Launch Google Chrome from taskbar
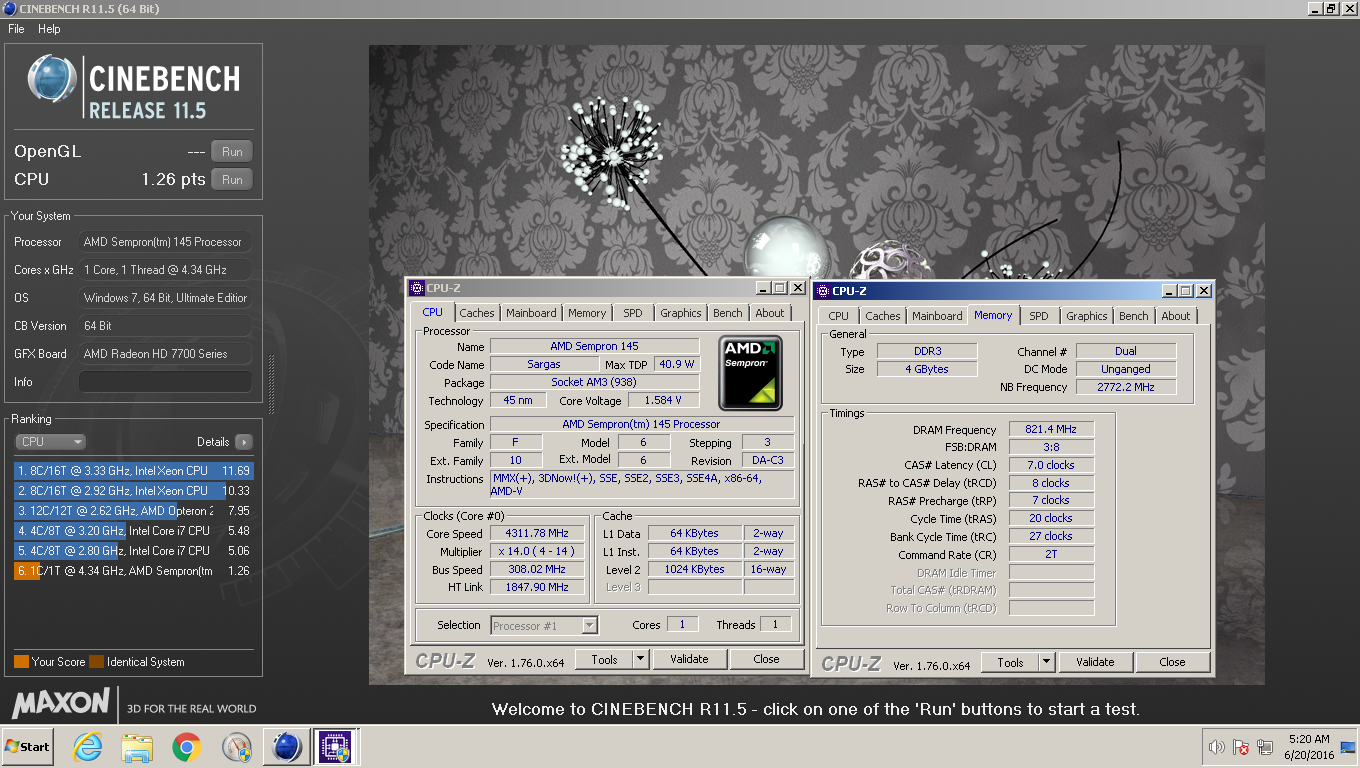1360x768 pixels. (x=186, y=747)
